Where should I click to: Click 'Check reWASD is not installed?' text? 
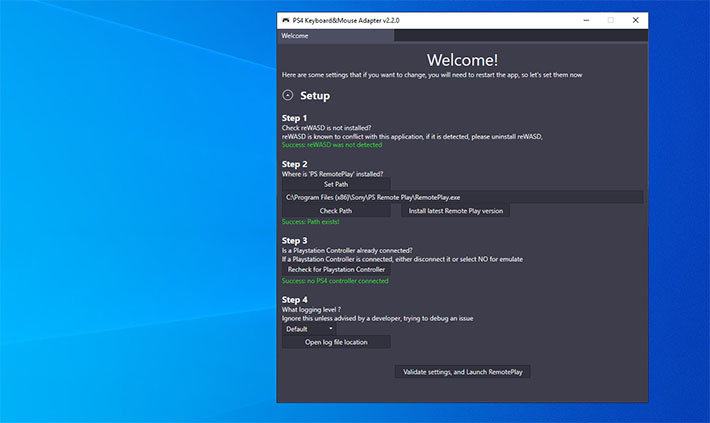click(326, 128)
